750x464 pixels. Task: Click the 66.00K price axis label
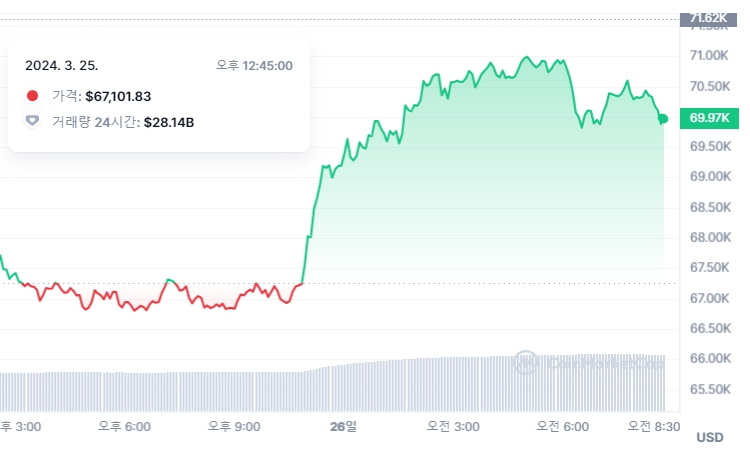pos(710,359)
